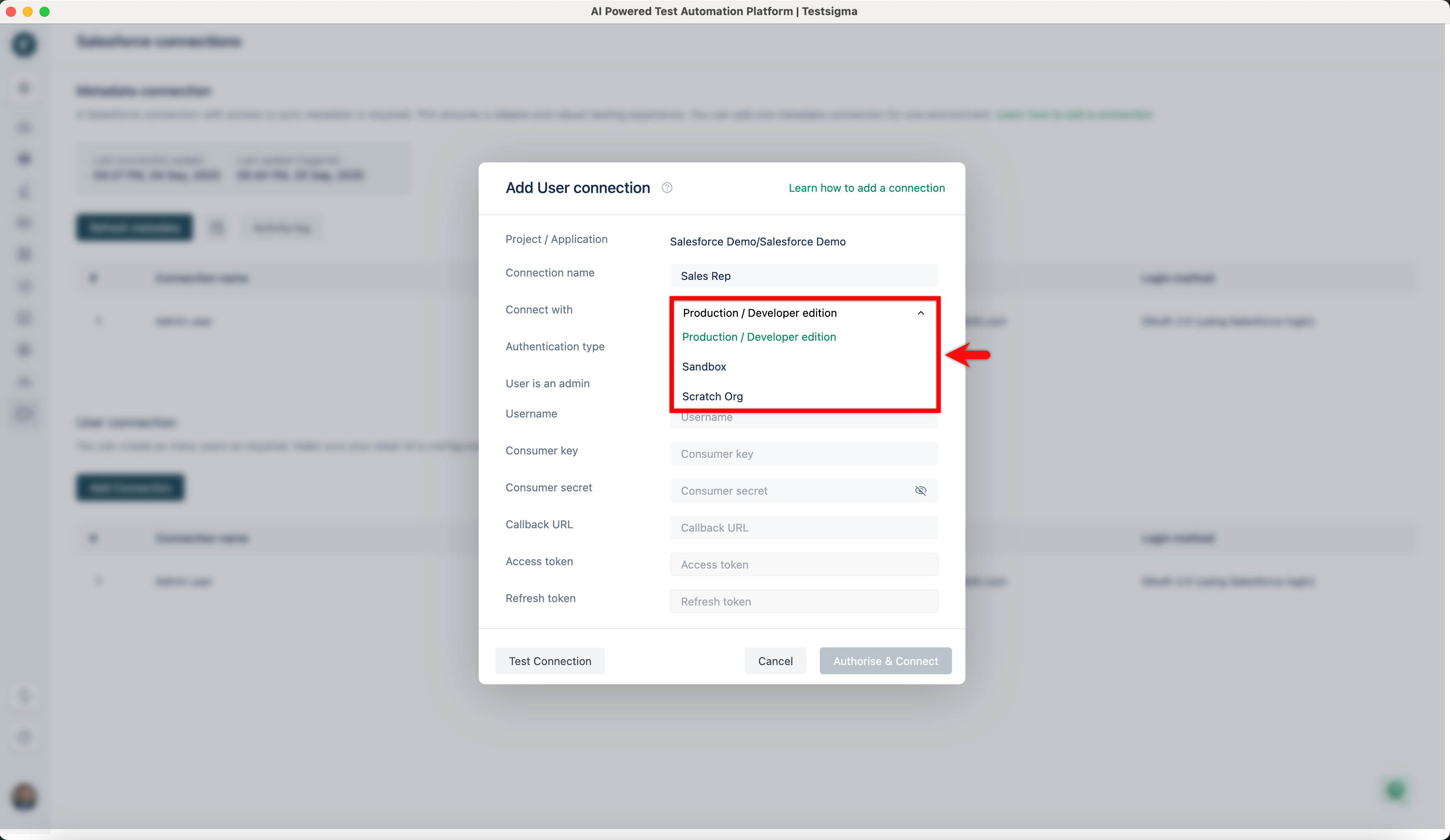Click the Consumer key input field
The image size is (1450, 840).
803,454
